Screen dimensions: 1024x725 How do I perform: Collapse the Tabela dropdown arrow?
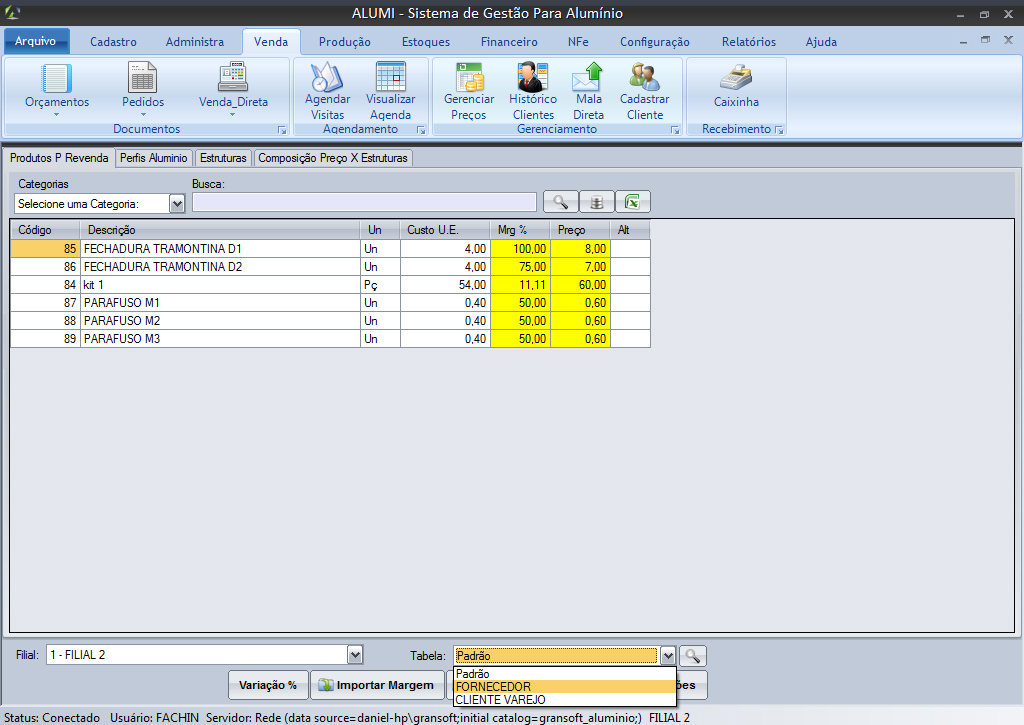(667, 656)
